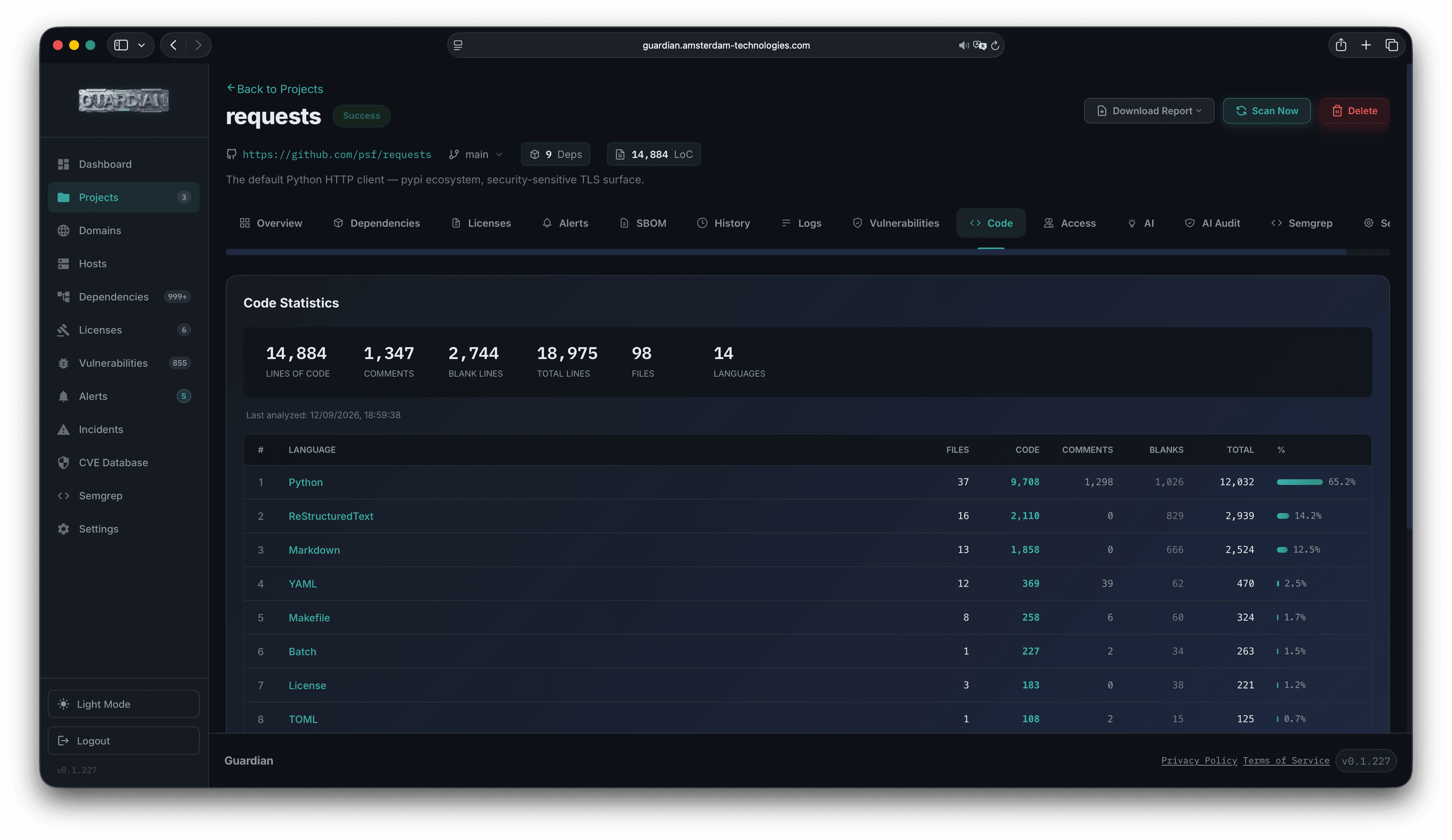Open the Privacy Policy link
The width and height of the screenshot is (1452, 840).
coord(1199,761)
